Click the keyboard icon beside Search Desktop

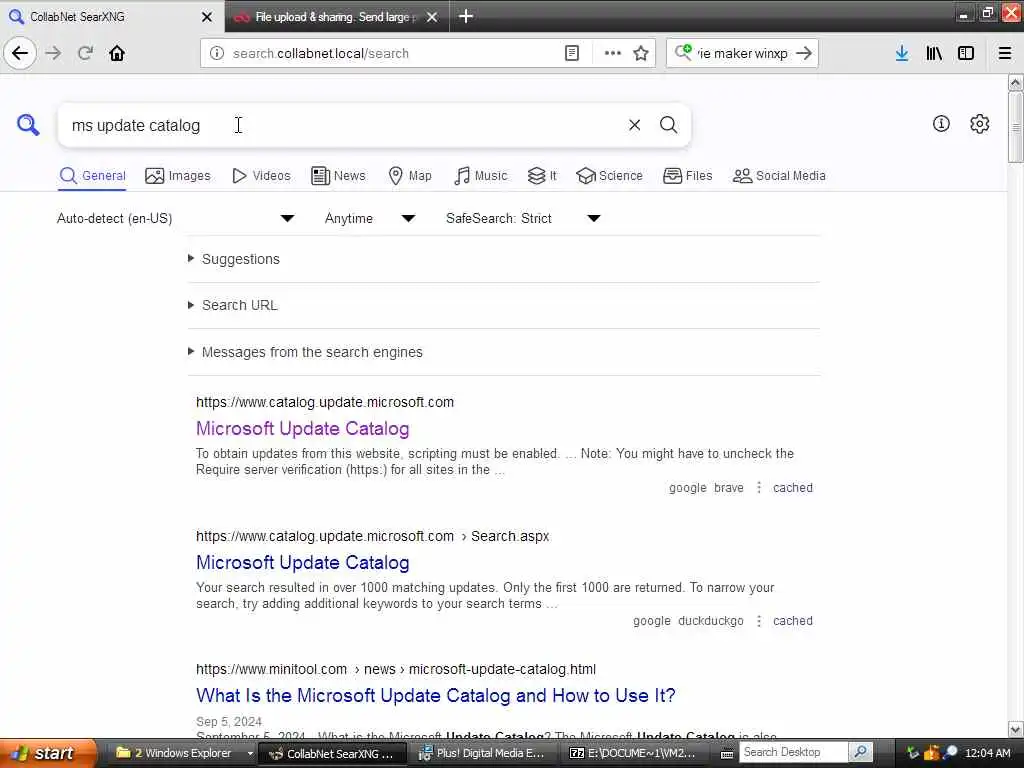point(726,754)
